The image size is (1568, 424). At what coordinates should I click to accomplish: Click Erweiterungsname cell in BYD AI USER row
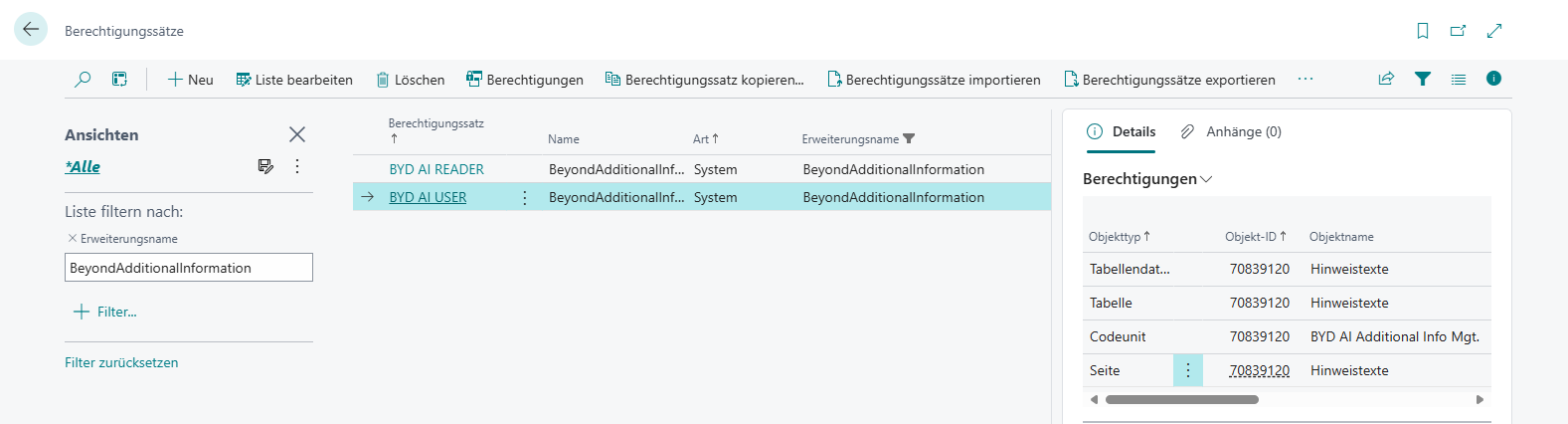[924, 197]
